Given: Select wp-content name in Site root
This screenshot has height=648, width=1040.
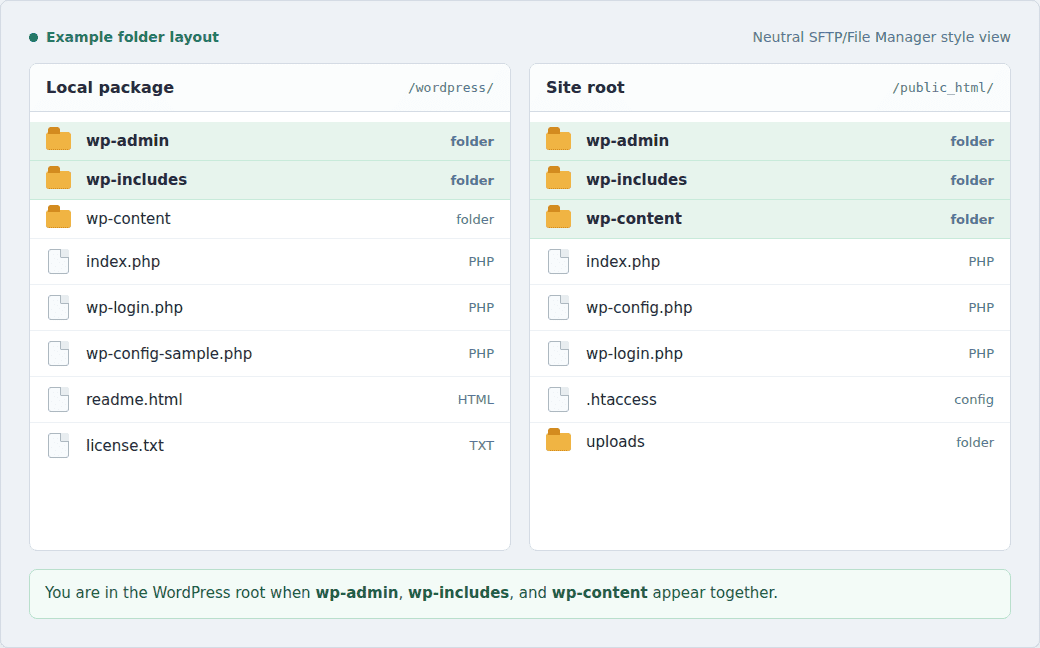Looking at the screenshot, I should tap(634, 219).
